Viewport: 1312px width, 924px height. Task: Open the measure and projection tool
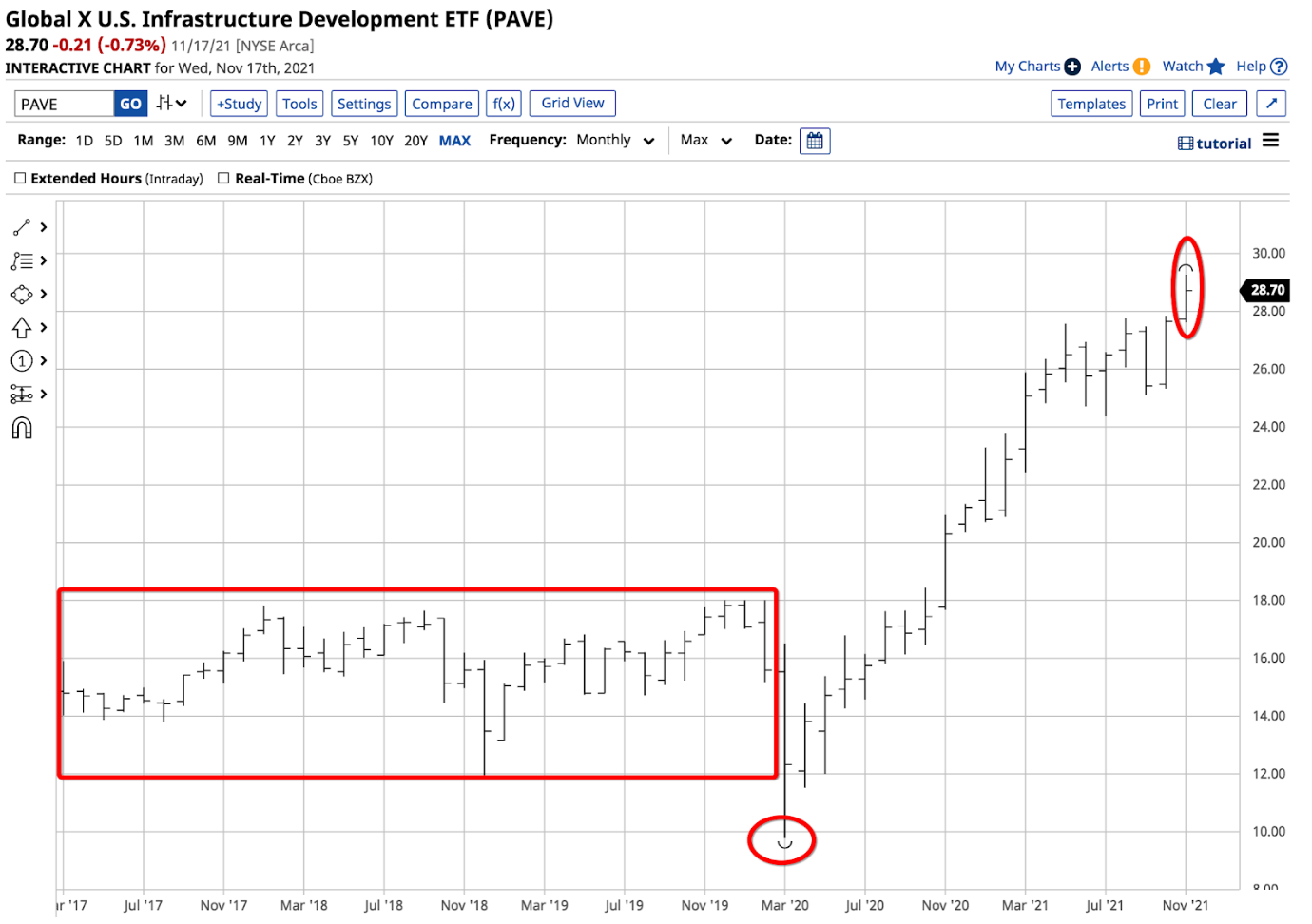21,394
